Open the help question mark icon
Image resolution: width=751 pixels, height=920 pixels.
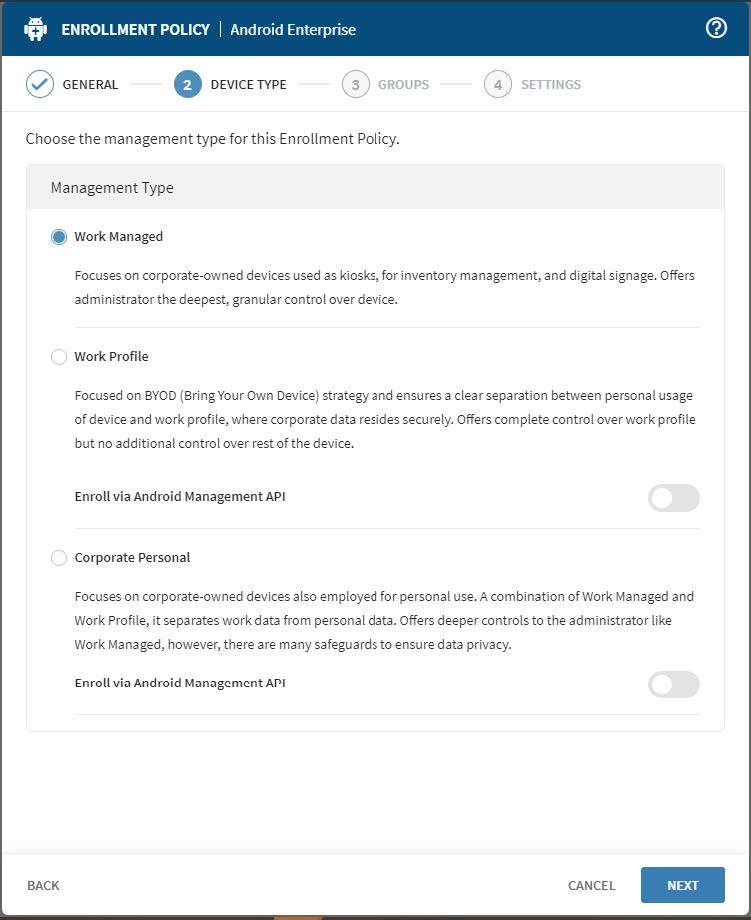tap(716, 28)
